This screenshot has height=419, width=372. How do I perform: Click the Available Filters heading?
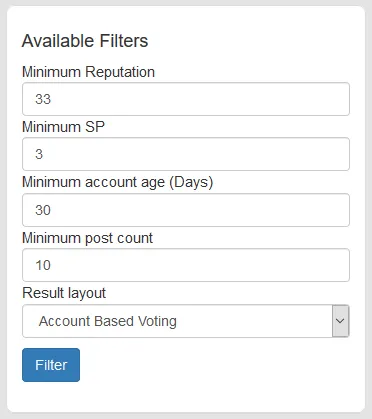[85, 41]
